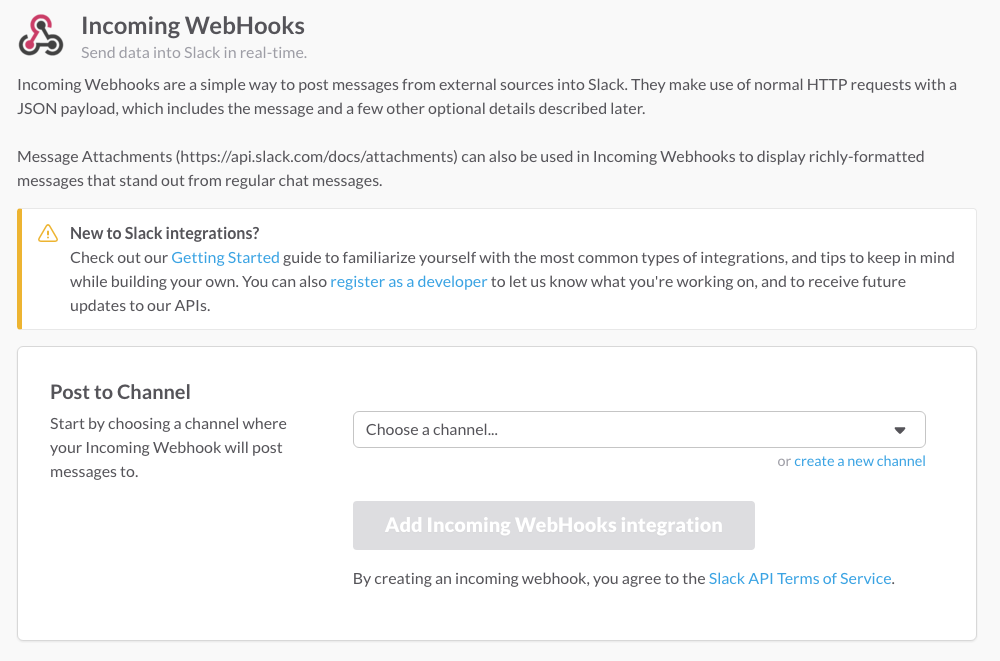Click the Send data into Slack subtitle
The height and width of the screenshot is (661, 1000).
194,52
